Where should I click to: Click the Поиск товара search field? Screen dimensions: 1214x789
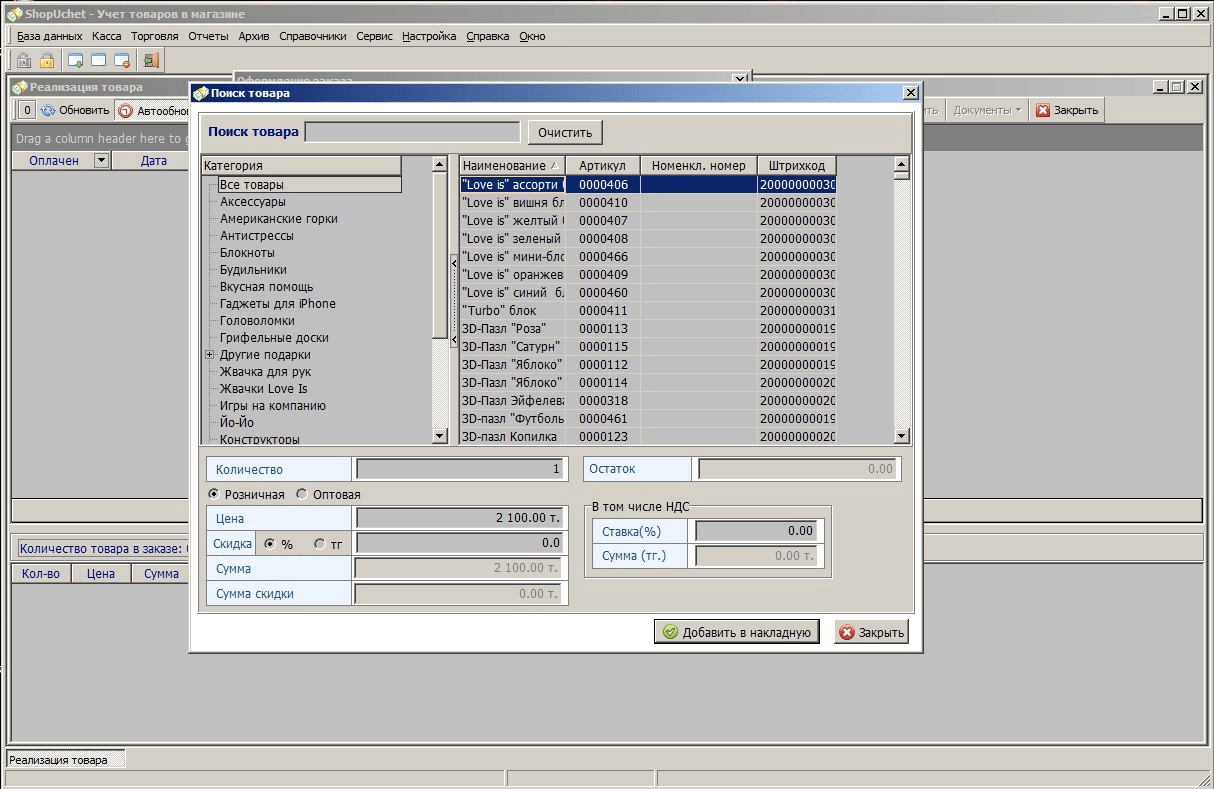pos(412,132)
